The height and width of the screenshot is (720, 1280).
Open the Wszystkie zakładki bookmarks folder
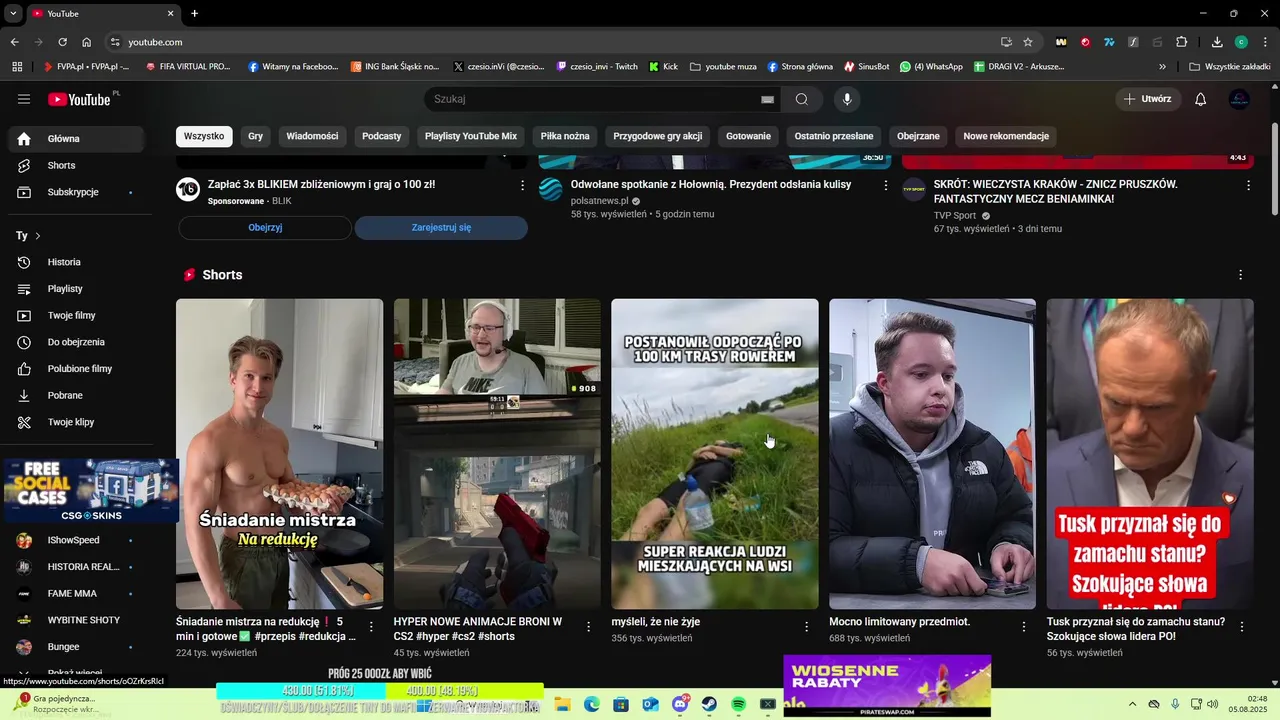(x=1230, y=67)
